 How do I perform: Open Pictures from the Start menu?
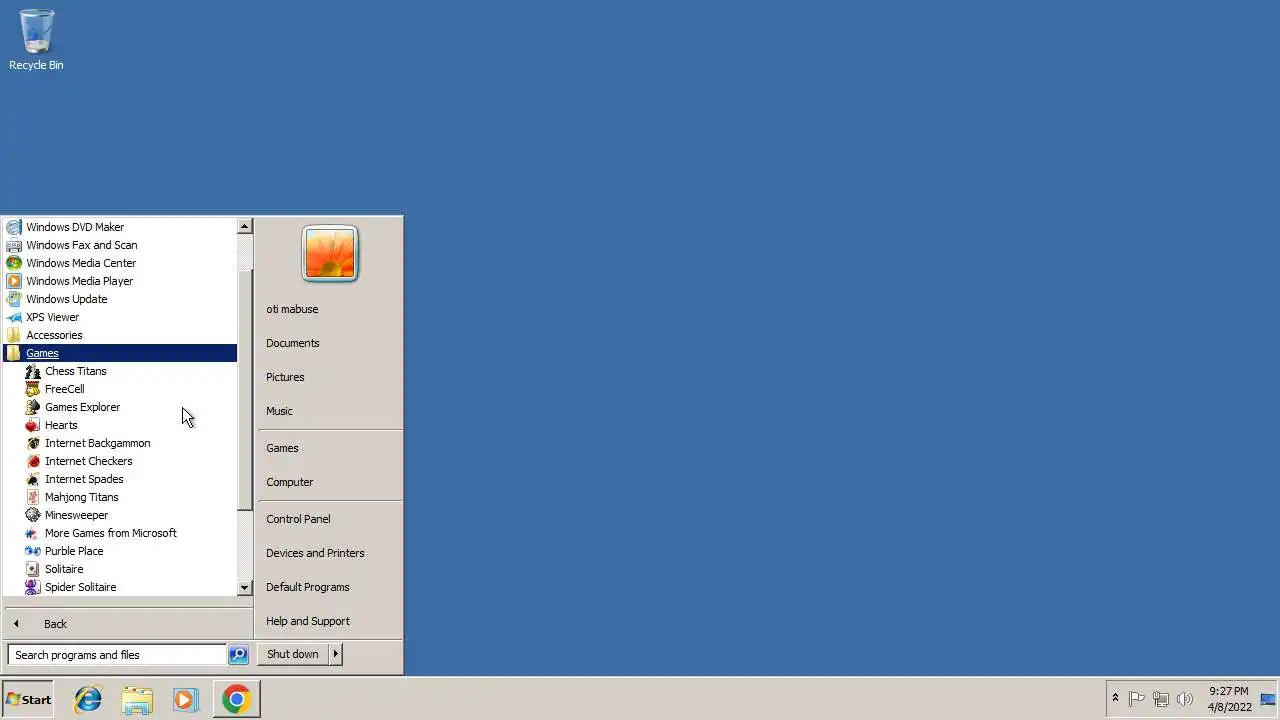285,377
